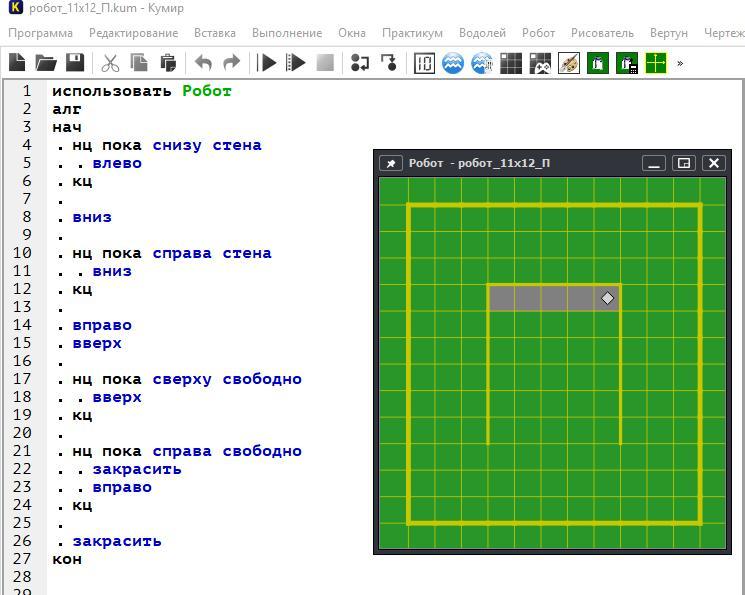The height and width of the screenshot is (595, 745).
Task: Click the robot diamond marker on the field
Action: coord(607,298)
